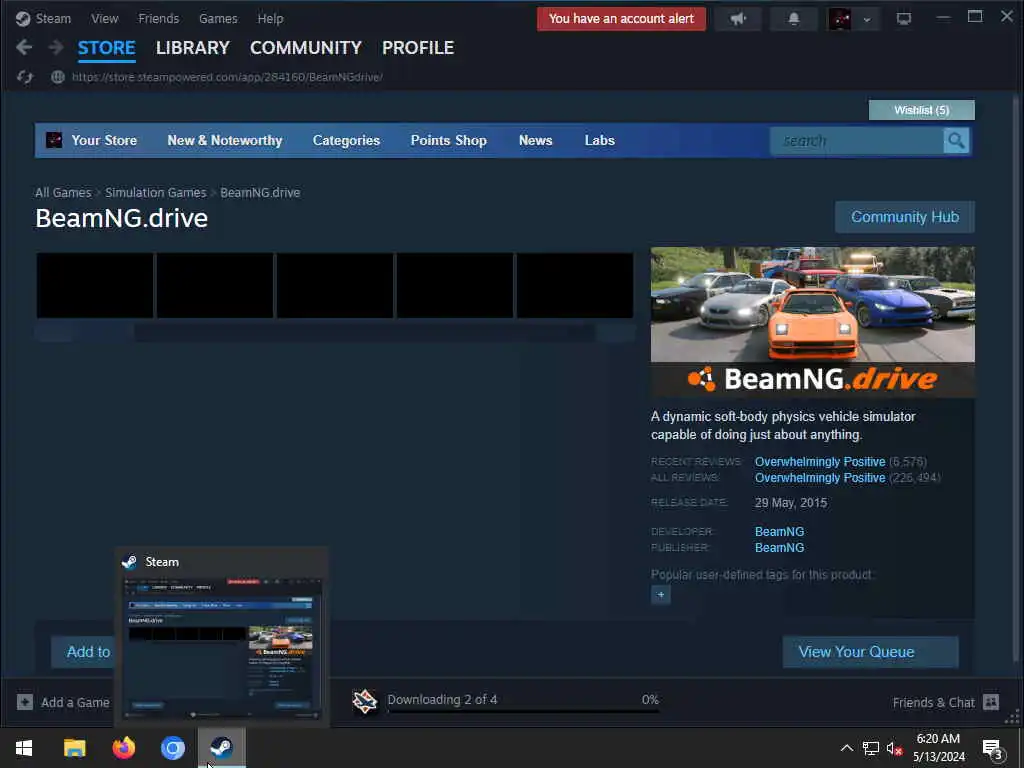
Task: Switch to the PROFILE tab
Action: point(418,48)
